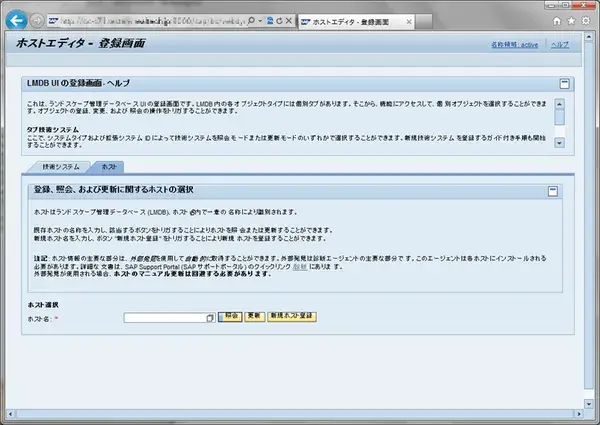Image resolution: width=600 pixels, height=425 pixels.
Task: Open the browser Home icon
Action: point(557,21)
